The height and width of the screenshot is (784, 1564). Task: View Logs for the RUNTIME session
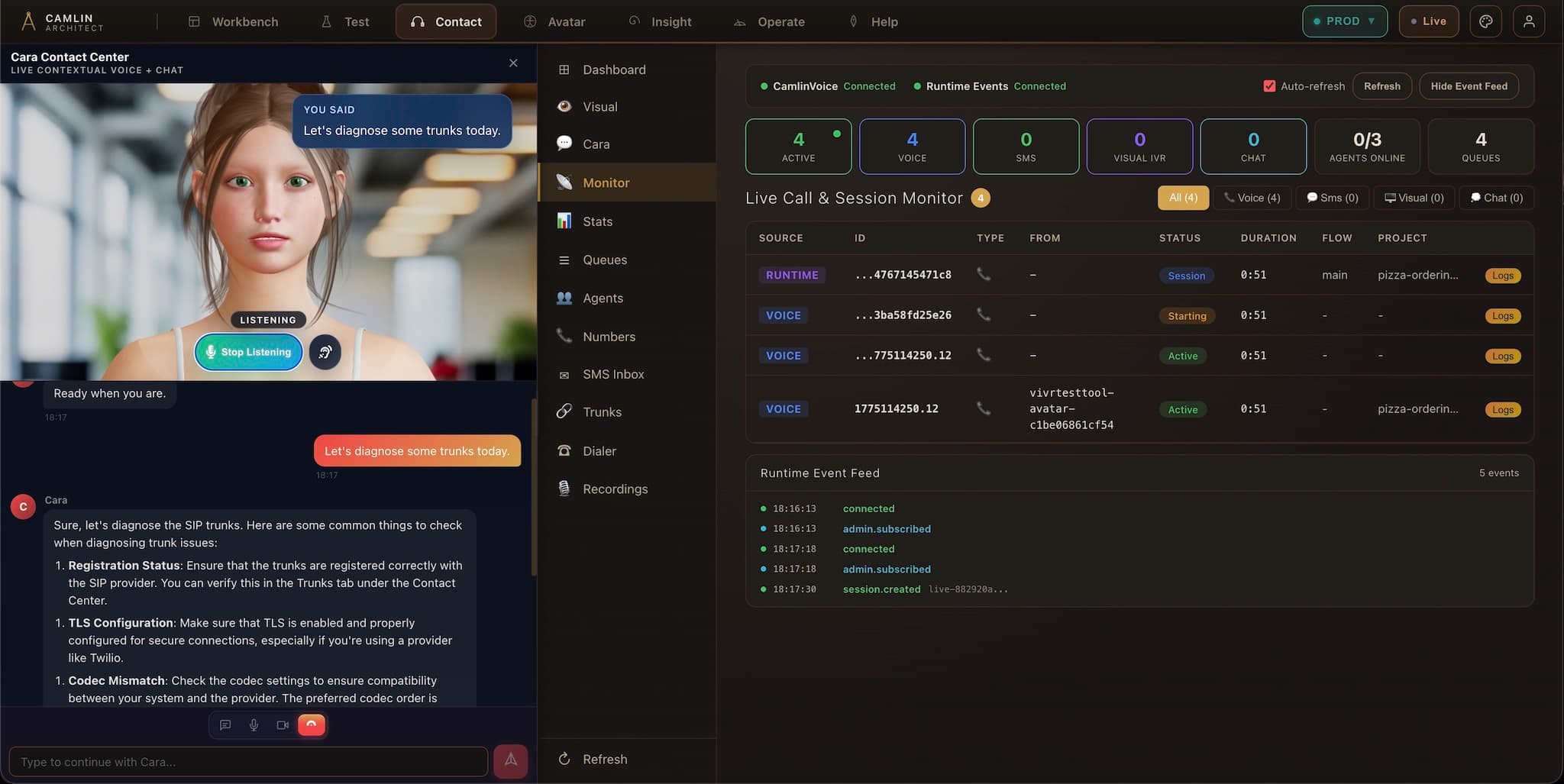coord(1501,276)
